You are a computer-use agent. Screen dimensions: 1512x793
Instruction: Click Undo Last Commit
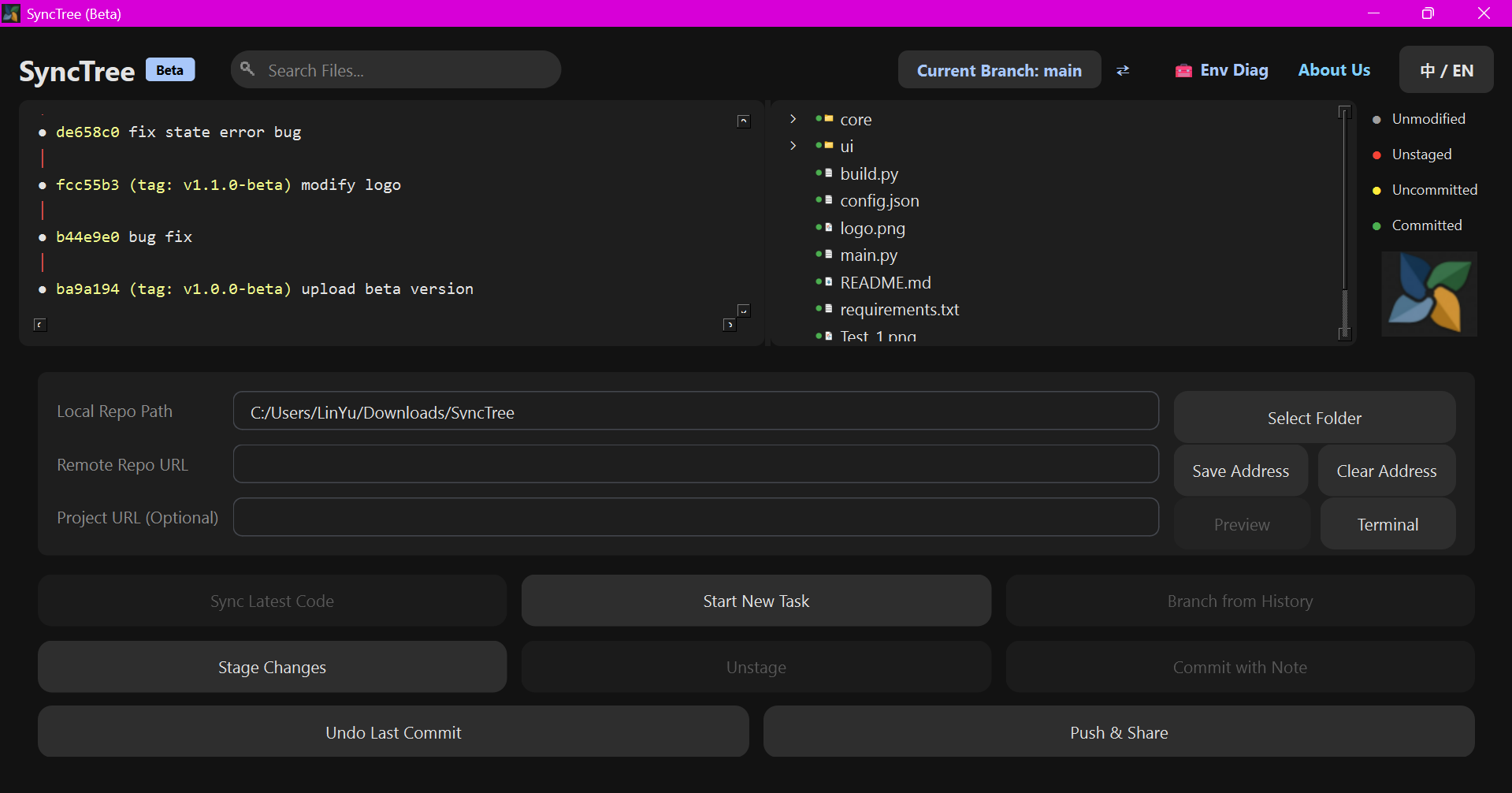[393, 732]
